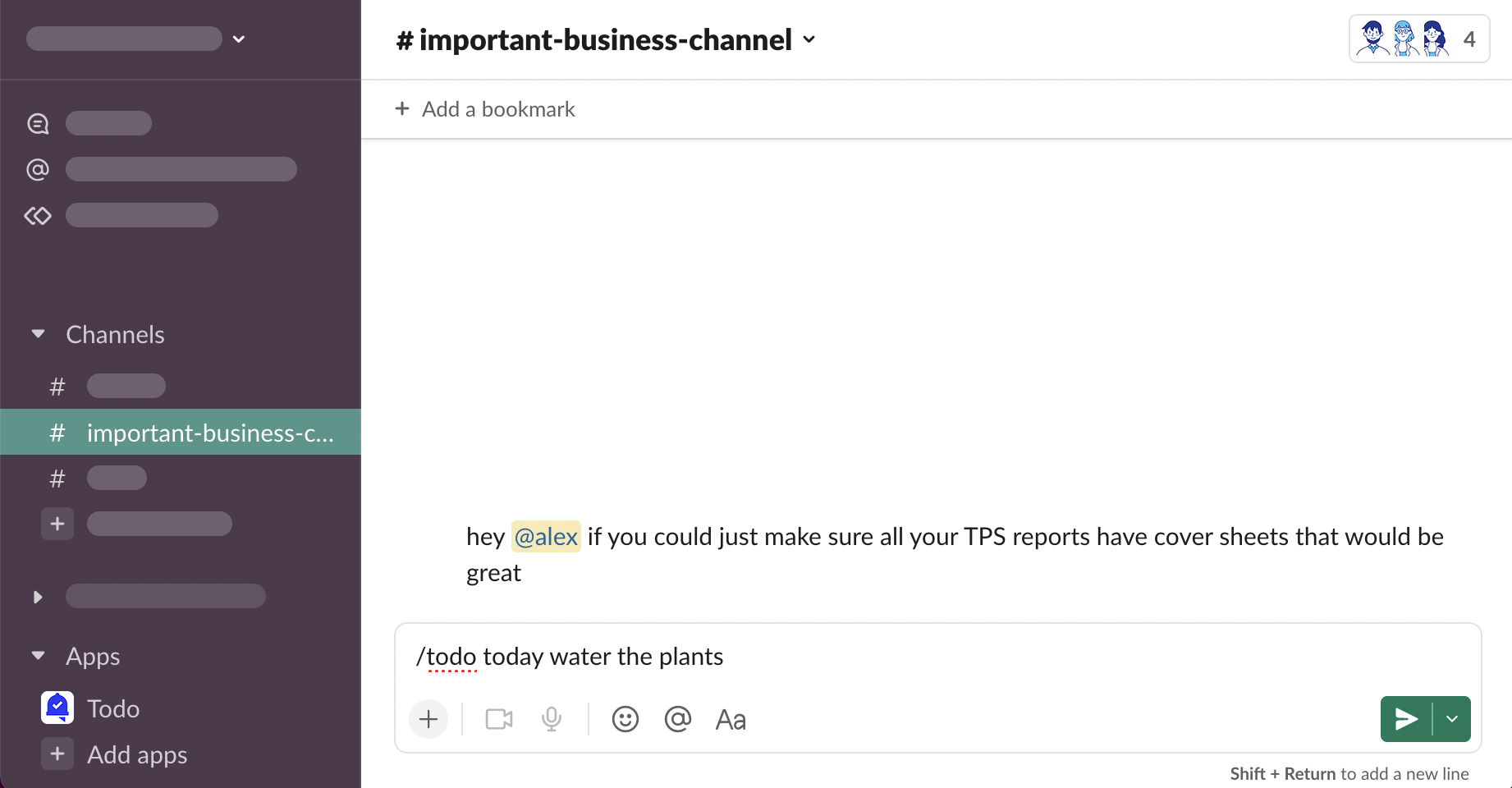
Task: Open the important-business-channel title dropdown
Action: pos(606,39)
